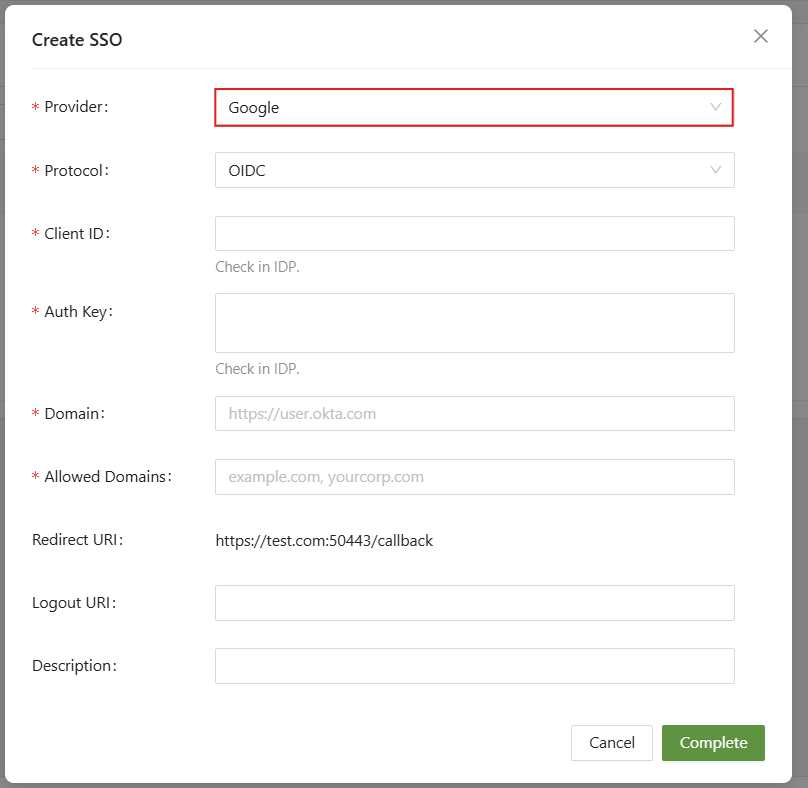The width and height of the screenshot is (808, 788).
Task: Click the chevron arrow in Provider field
Action: pos(716,107)
